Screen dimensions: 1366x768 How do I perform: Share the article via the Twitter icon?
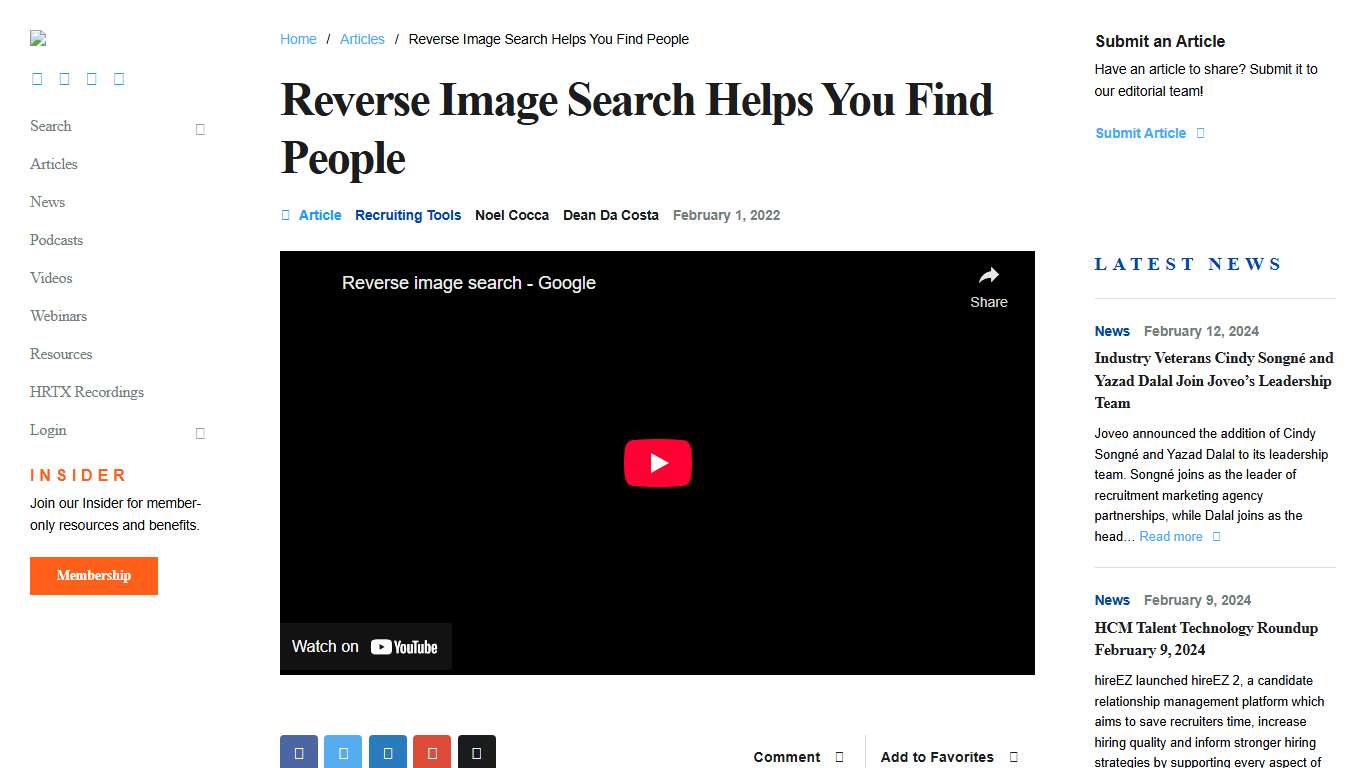tap(343, 751)
